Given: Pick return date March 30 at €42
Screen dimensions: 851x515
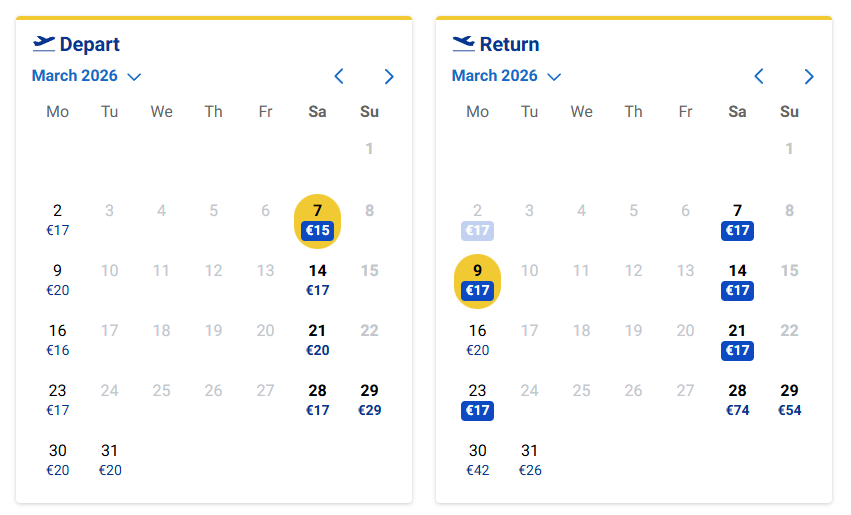Looking at the screenshot, I should (478, 460).
